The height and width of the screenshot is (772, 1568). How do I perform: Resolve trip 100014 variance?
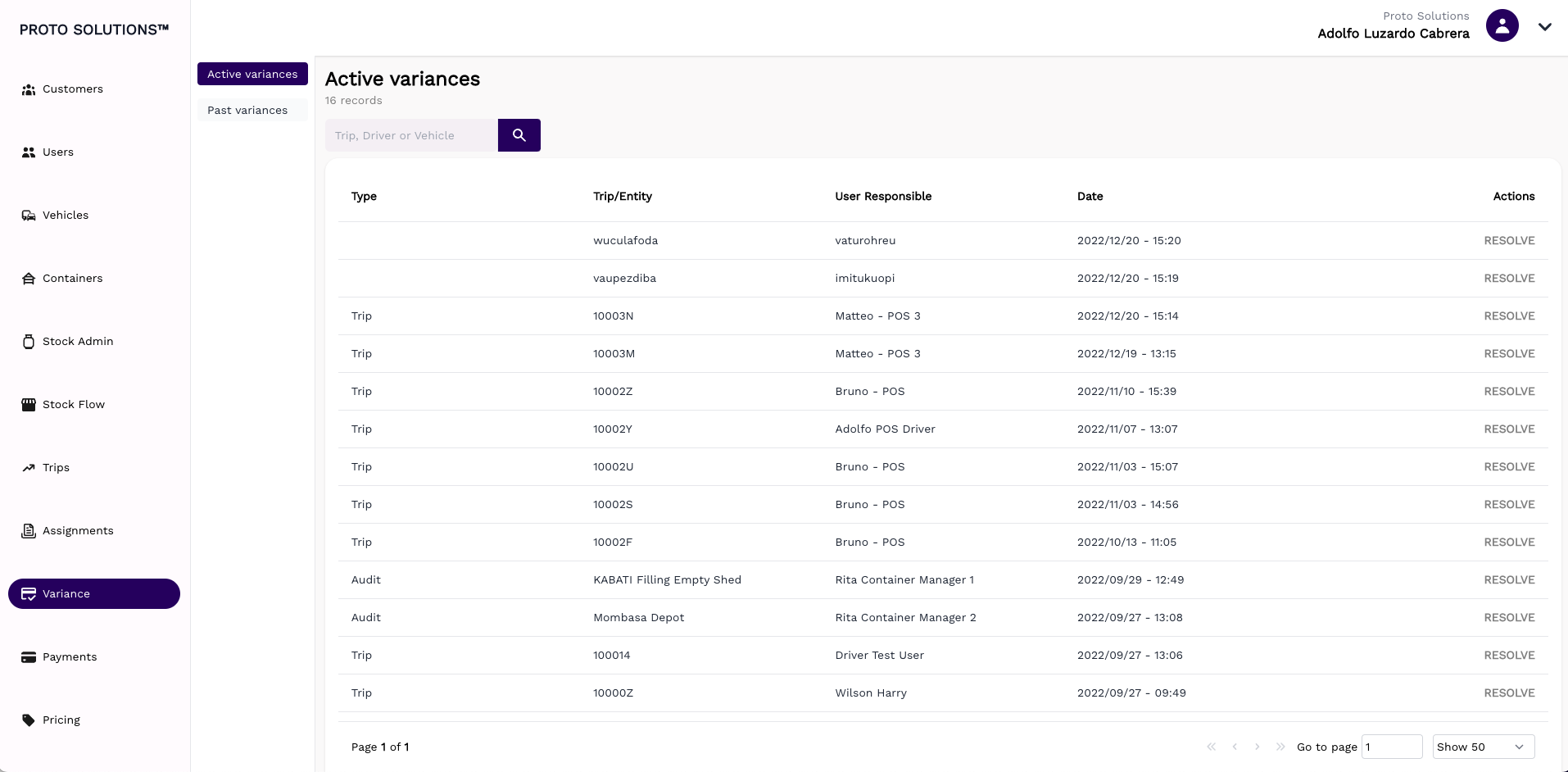[x=1509, y=656]
